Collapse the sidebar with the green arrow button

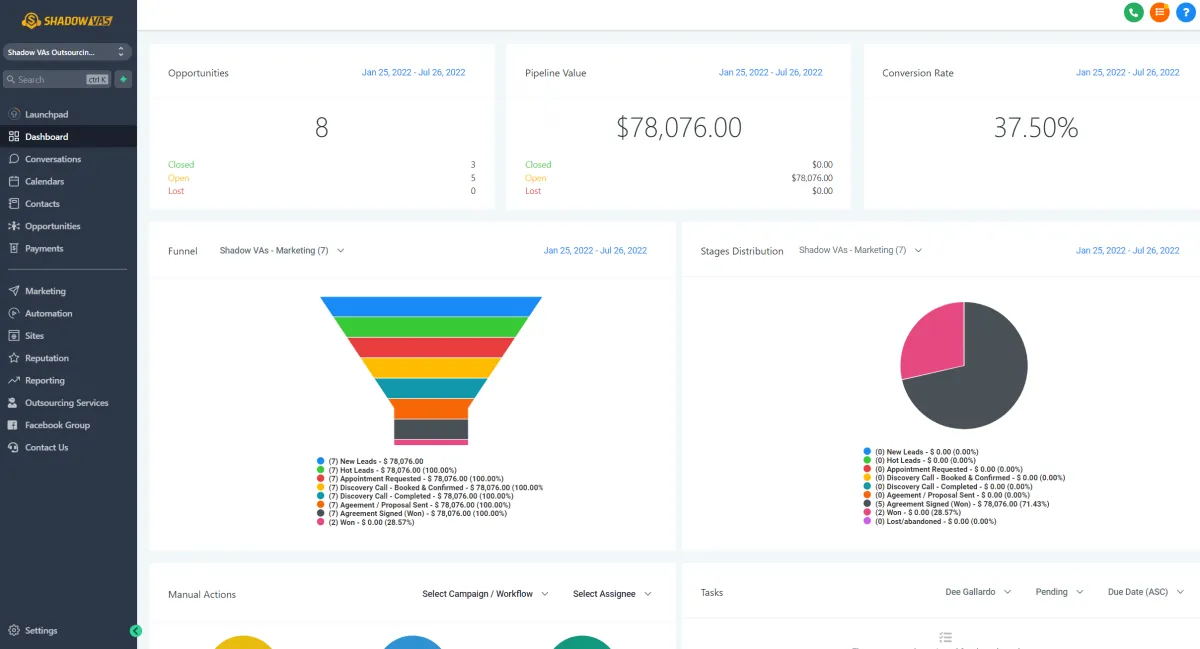coord(136,631)
